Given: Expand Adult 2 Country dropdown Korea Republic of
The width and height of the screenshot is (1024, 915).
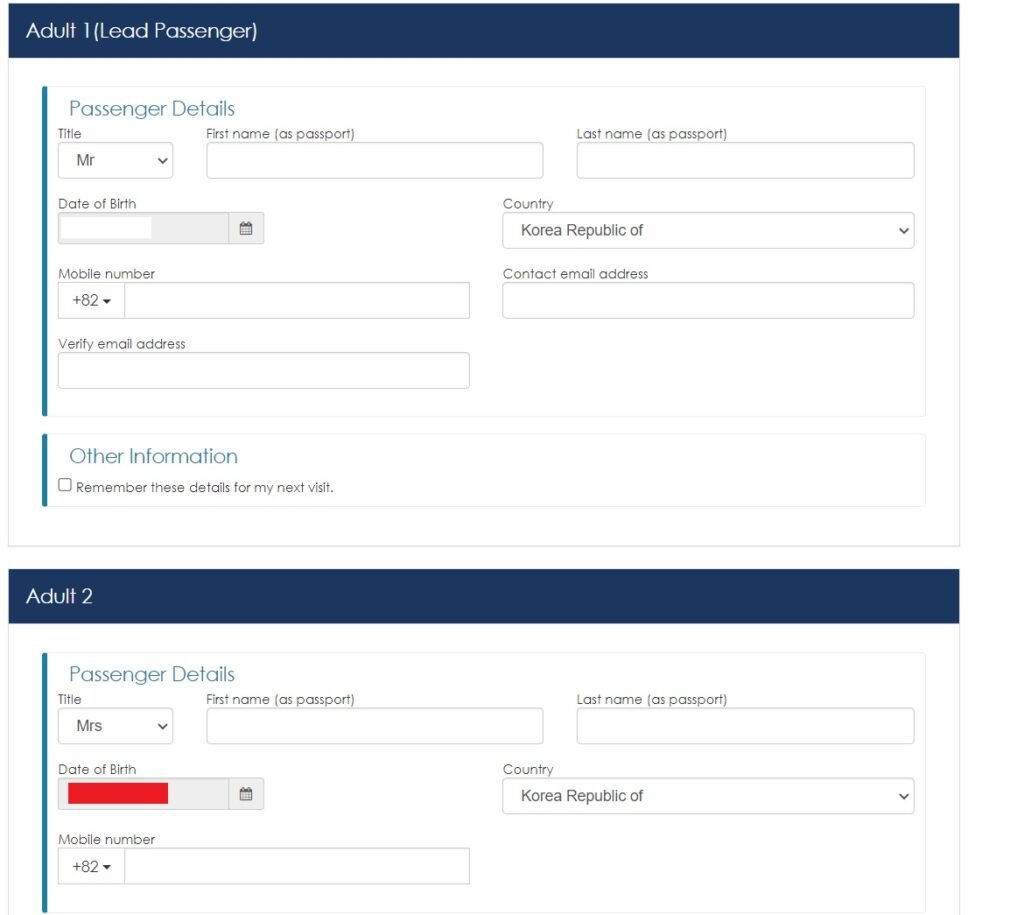Looking at the screenshot, I should pos(708,796).
